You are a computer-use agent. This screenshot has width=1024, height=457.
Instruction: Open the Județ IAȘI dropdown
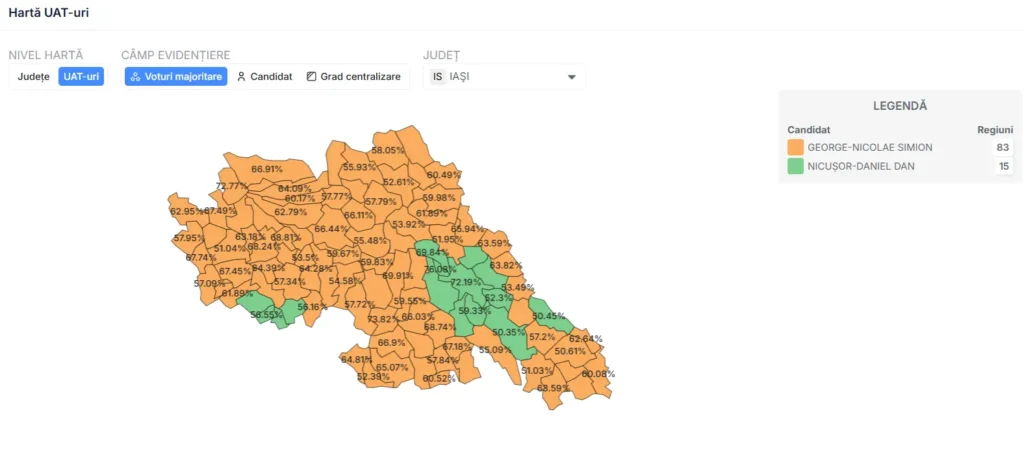(x=504, y=76)
